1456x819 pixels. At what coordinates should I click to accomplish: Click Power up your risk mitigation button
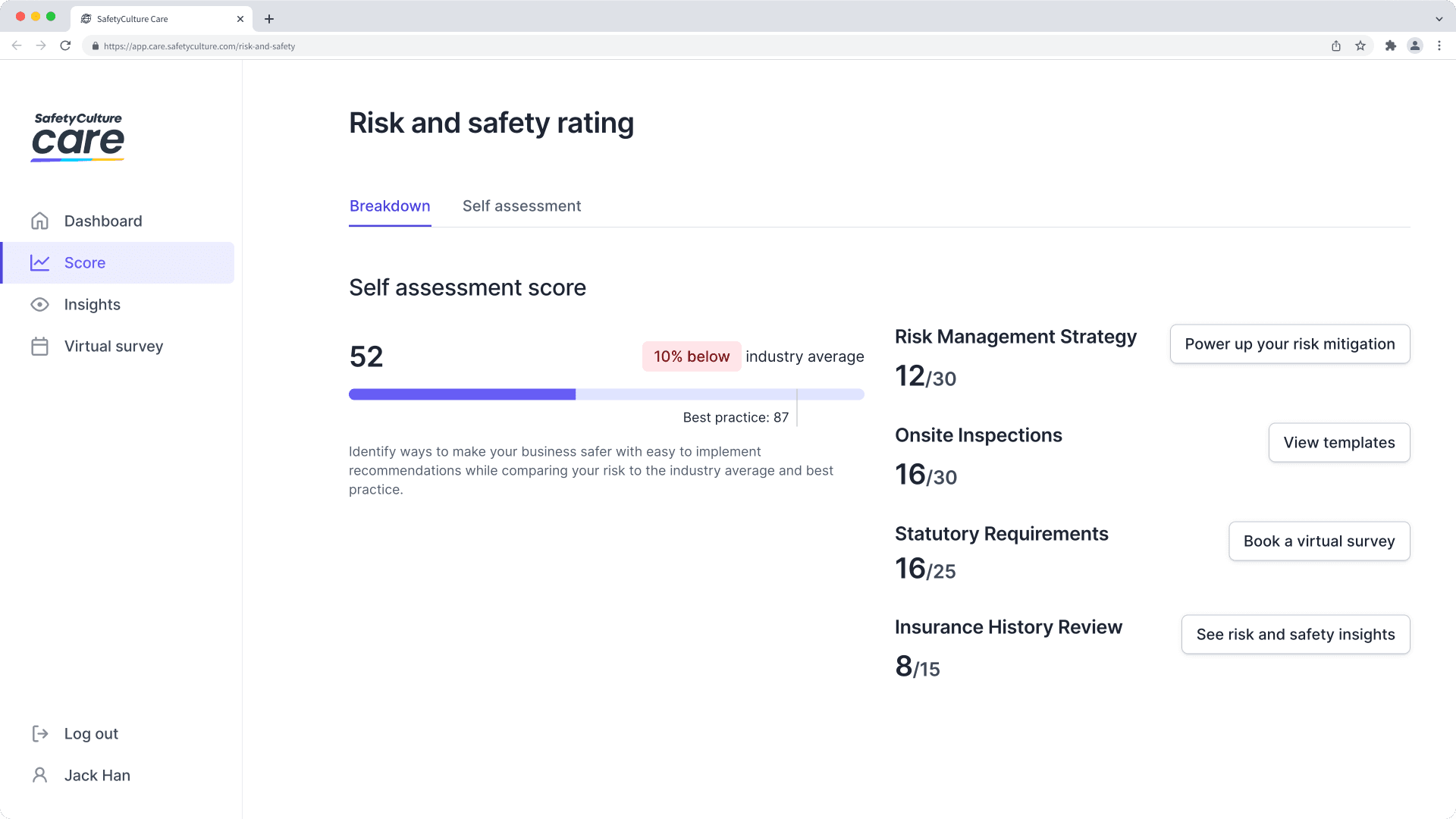coord(1290,343)
